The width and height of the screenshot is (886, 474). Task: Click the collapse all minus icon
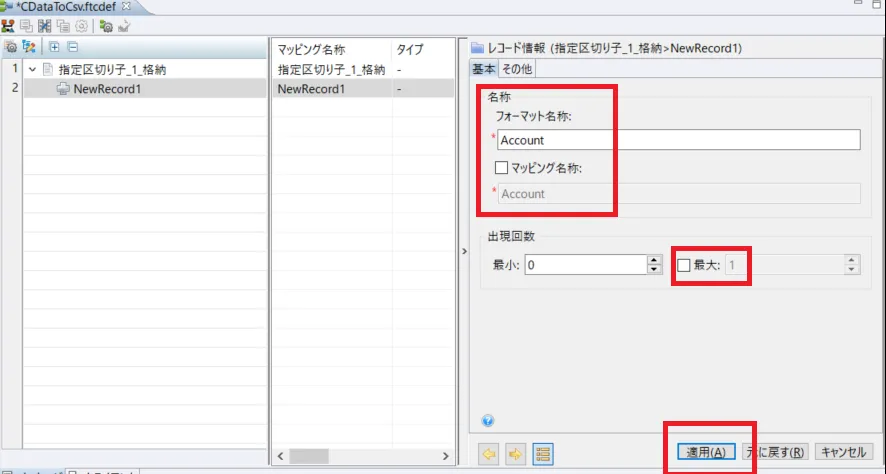72,47
